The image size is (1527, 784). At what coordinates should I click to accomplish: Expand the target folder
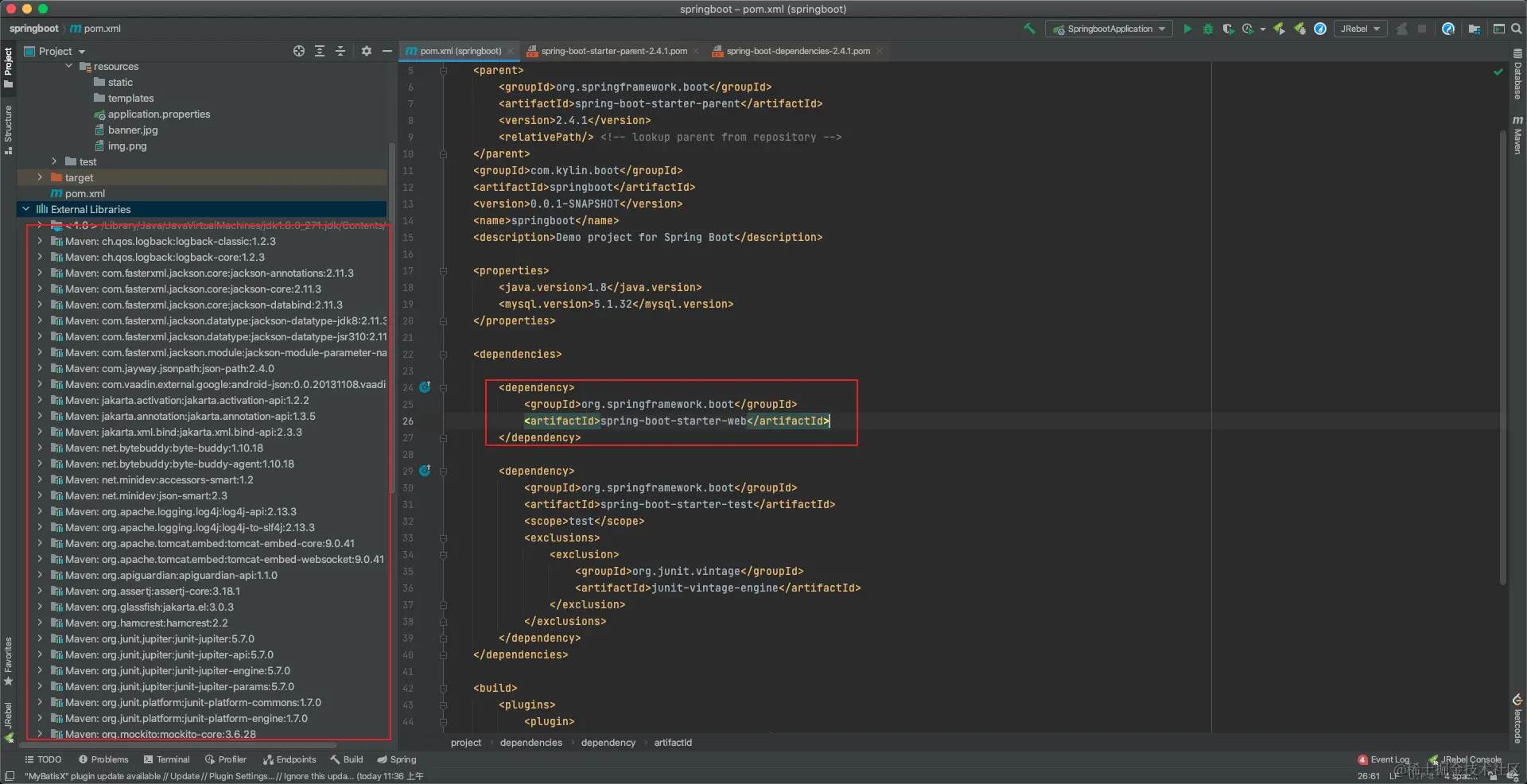point(40,177)
